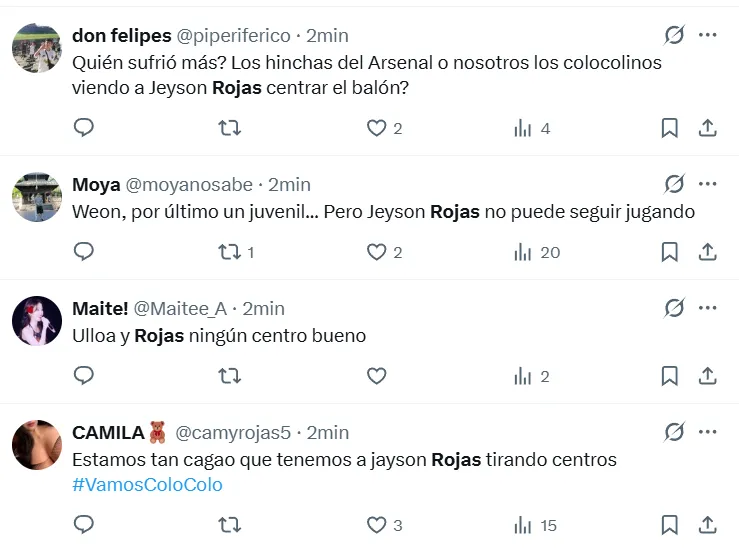Share Moya's tweet

[x=707, y=252]
